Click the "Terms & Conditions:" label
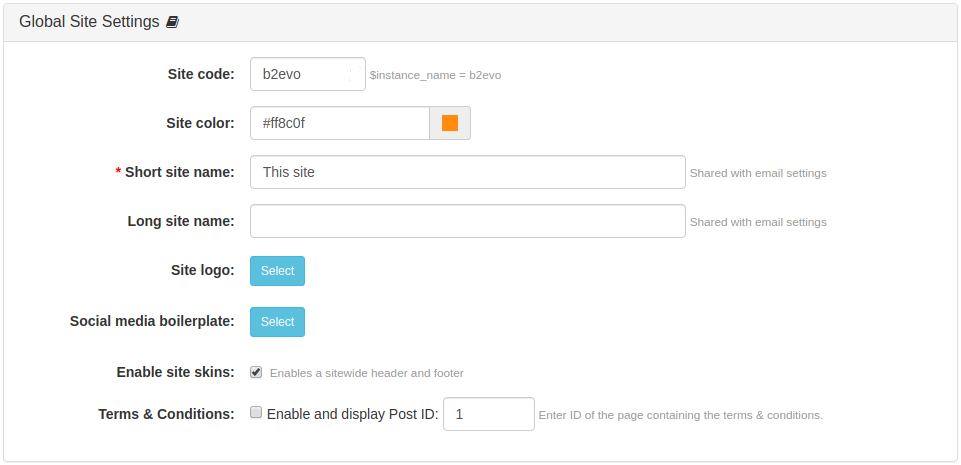Image resolution: width=961 pixels, height=465 pixels. (x=166, y=414)
